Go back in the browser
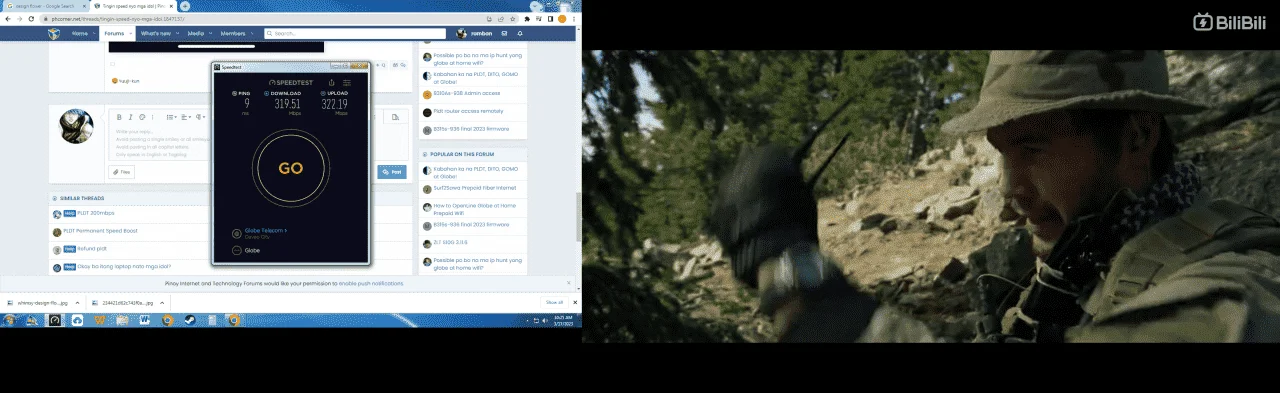Viewport: 1280px width, 393px height. tap(8, 18)
